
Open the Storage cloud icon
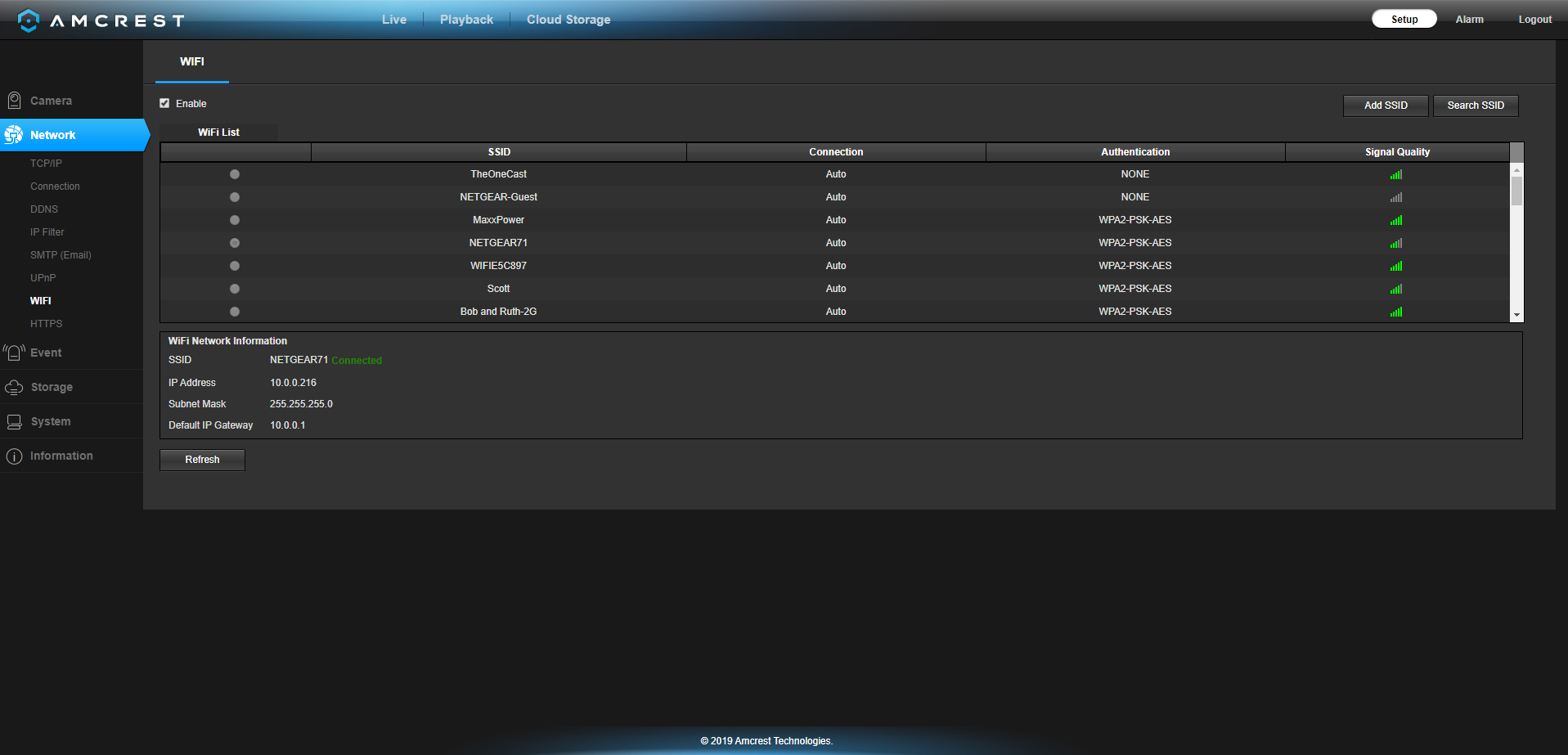click(x=14, y=387)
